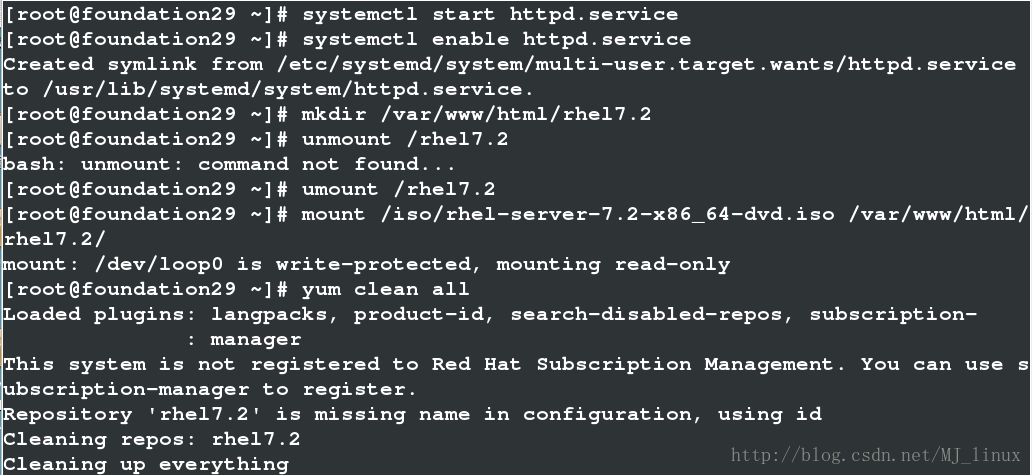This screenshot has height=475, width=1032.
Task: Click the ': manager' continuation line
Action: (244, 339)
